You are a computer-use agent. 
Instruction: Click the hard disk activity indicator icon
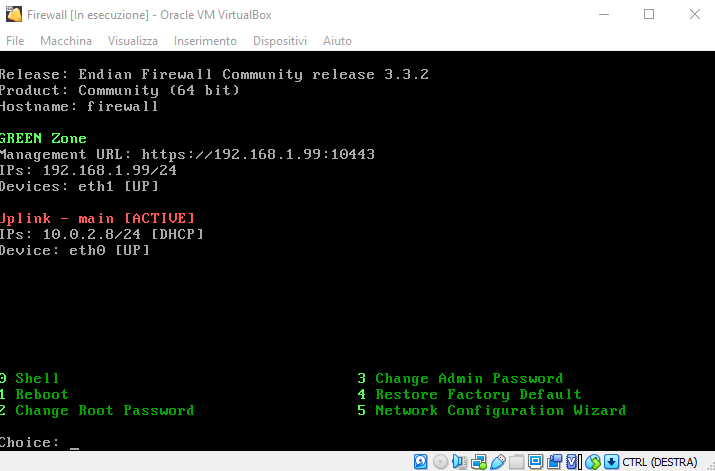coord(420,462)
